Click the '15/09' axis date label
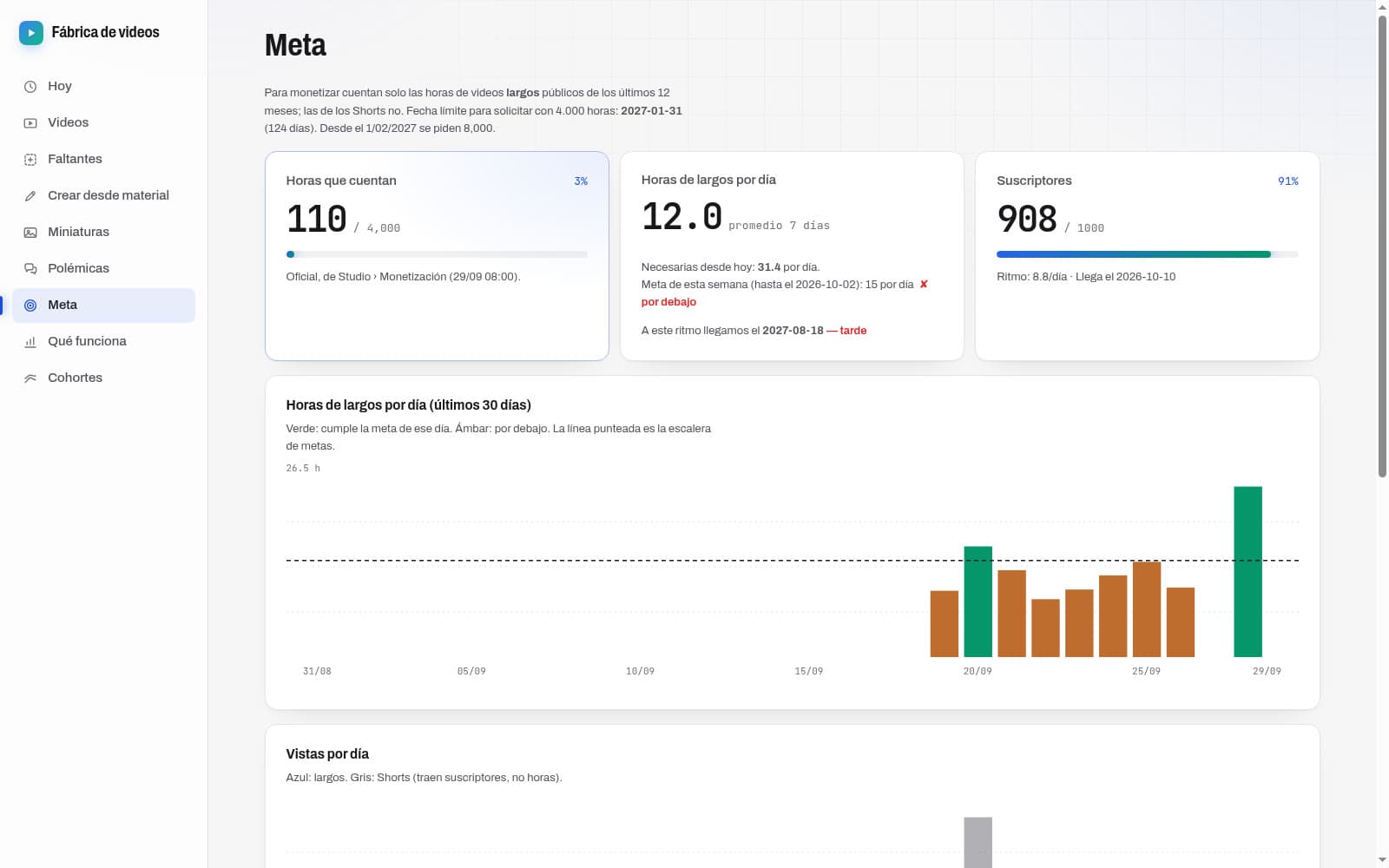The image size is (1389, 868). pyautogui.click(x=809, y=671)
